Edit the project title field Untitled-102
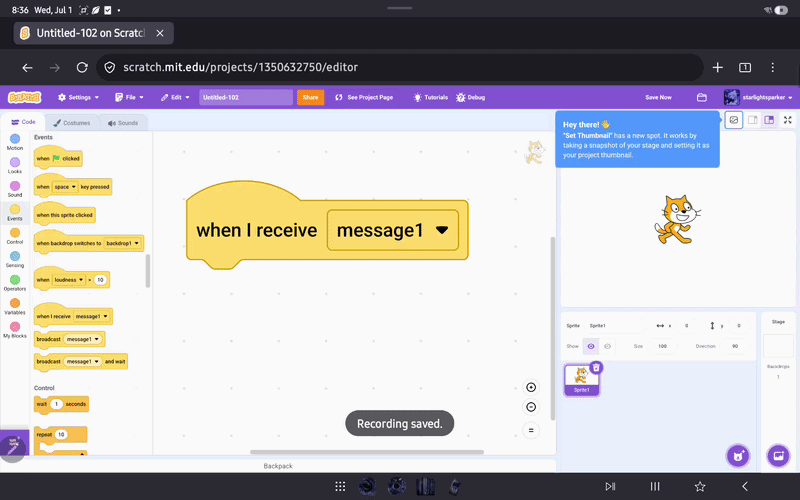 point(246,97)
